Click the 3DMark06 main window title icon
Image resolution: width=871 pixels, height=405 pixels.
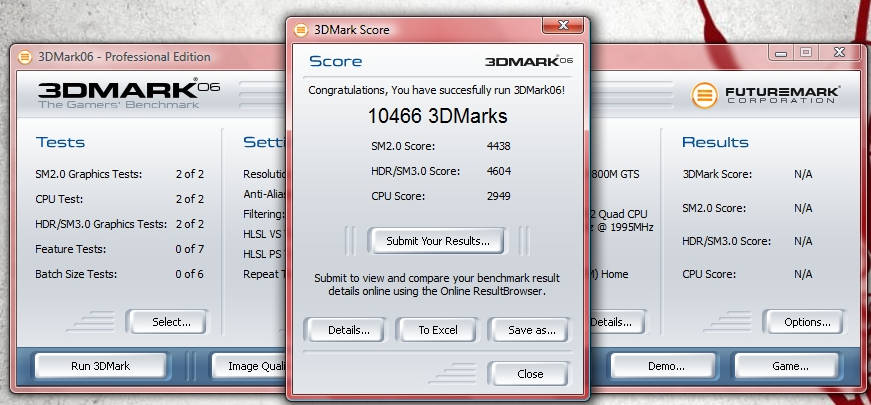[x=24, y=57]
